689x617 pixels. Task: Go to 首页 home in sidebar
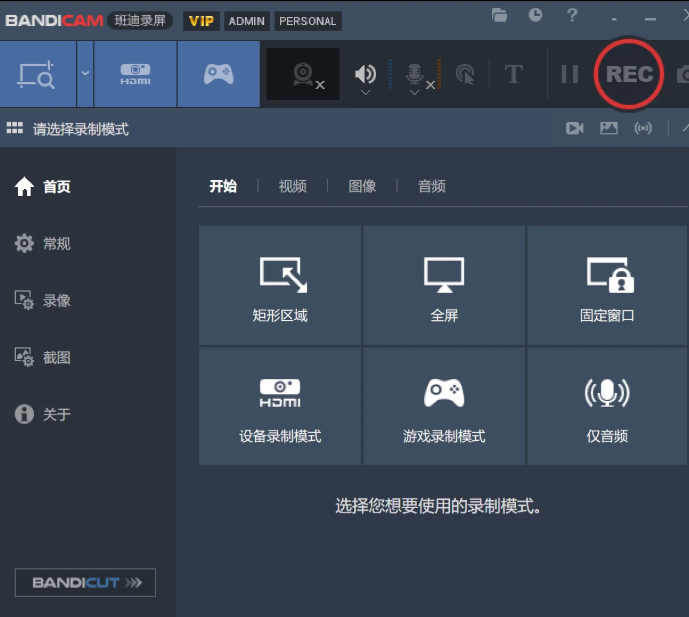43,186
